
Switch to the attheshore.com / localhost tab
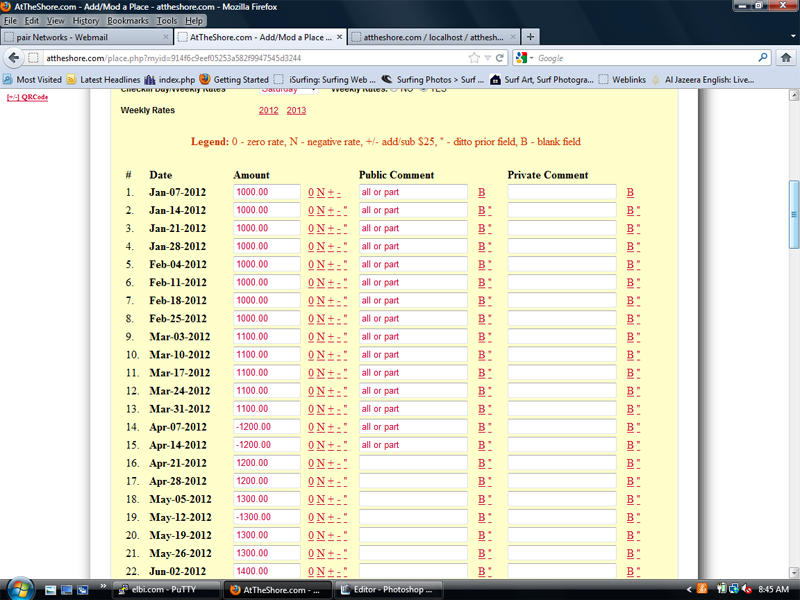434,37
